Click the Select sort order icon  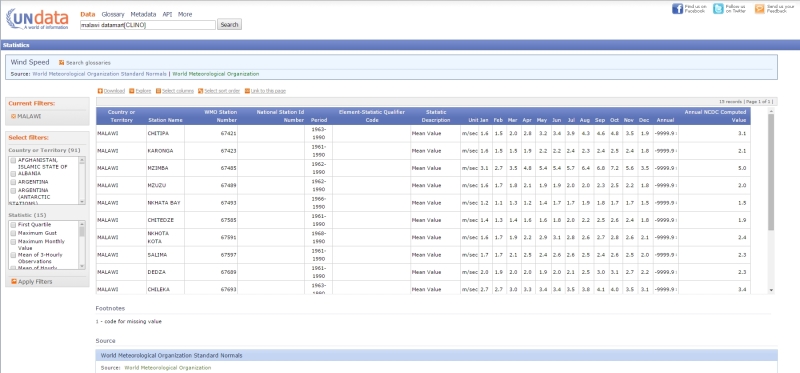(x=201, y=91)
